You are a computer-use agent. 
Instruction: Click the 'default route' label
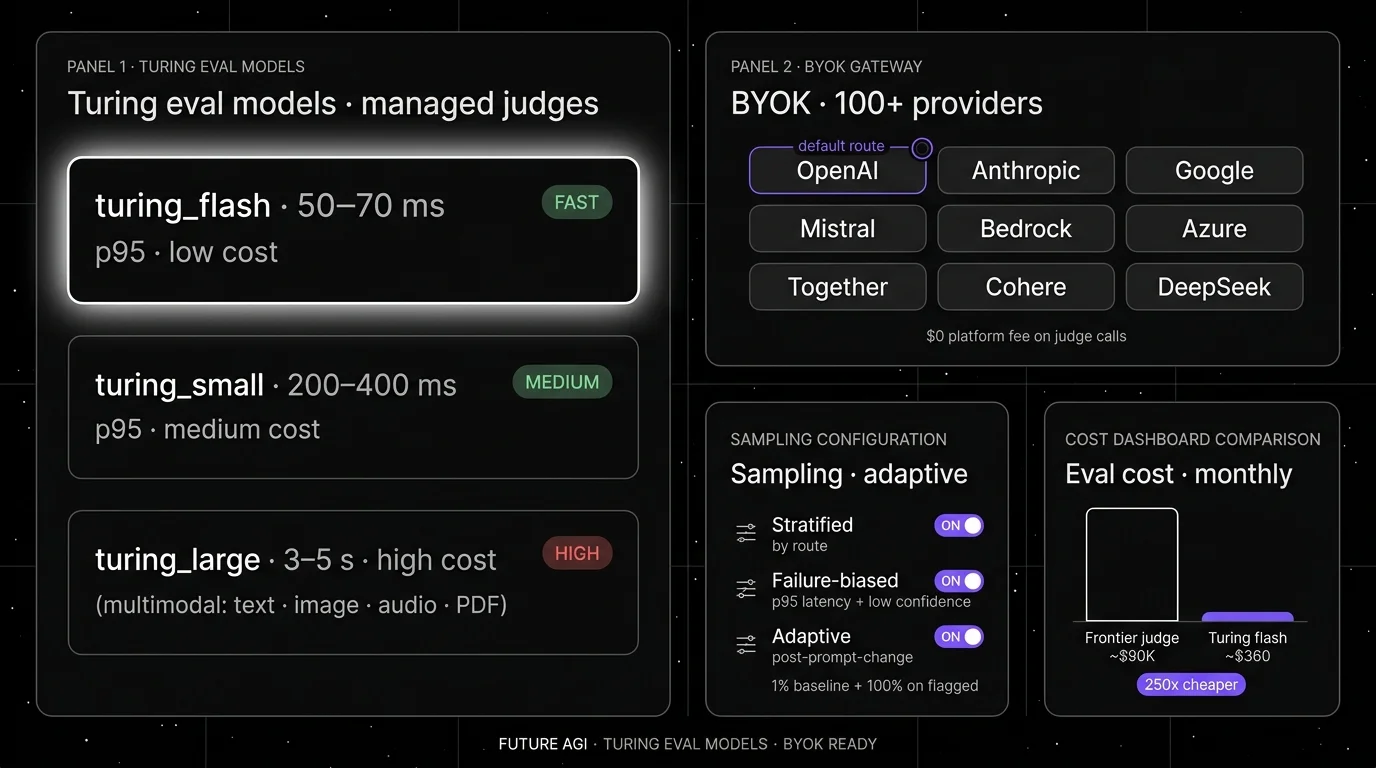841,146
